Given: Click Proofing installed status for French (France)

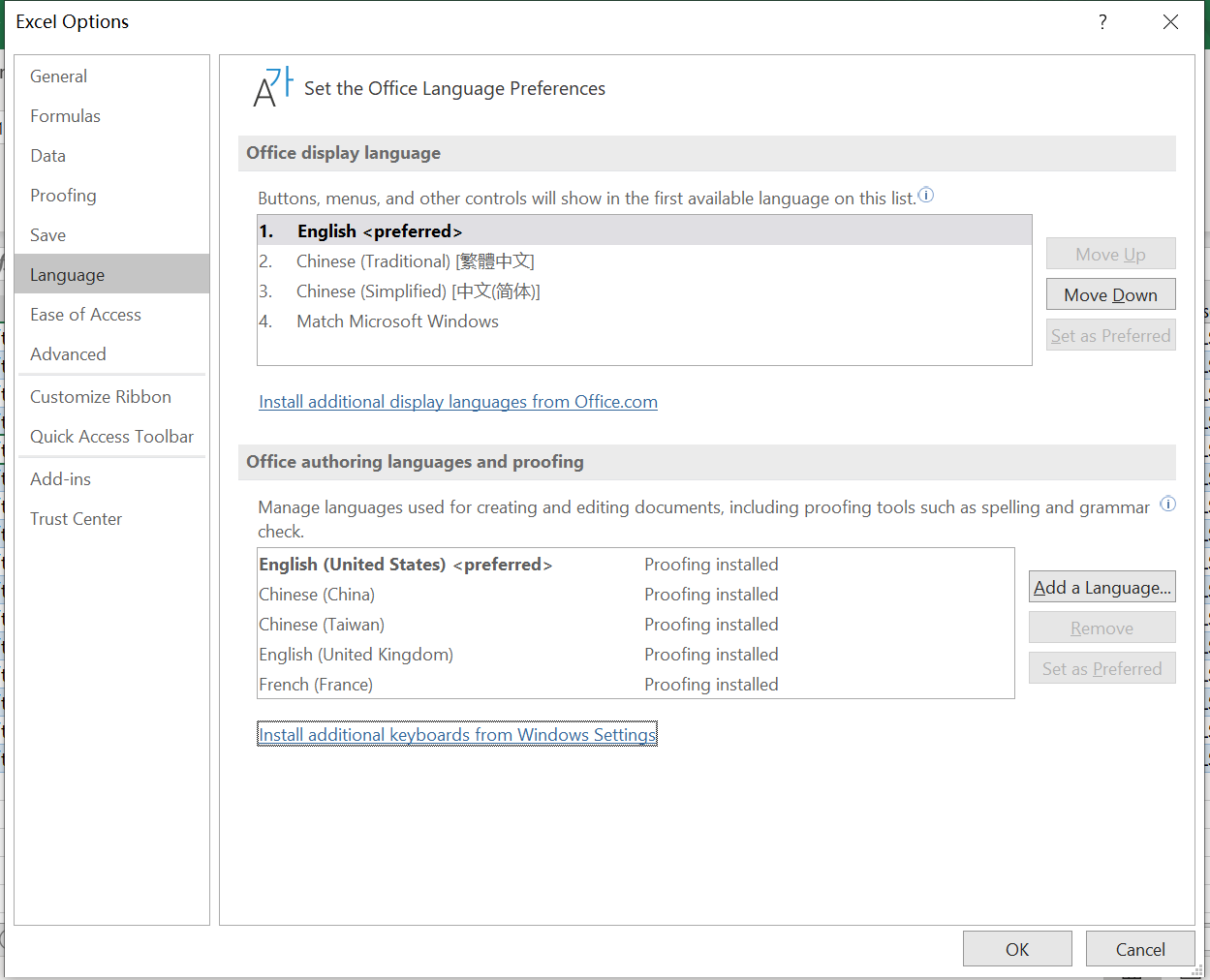Looking at the screenshot, I should (x=711, y=685).
